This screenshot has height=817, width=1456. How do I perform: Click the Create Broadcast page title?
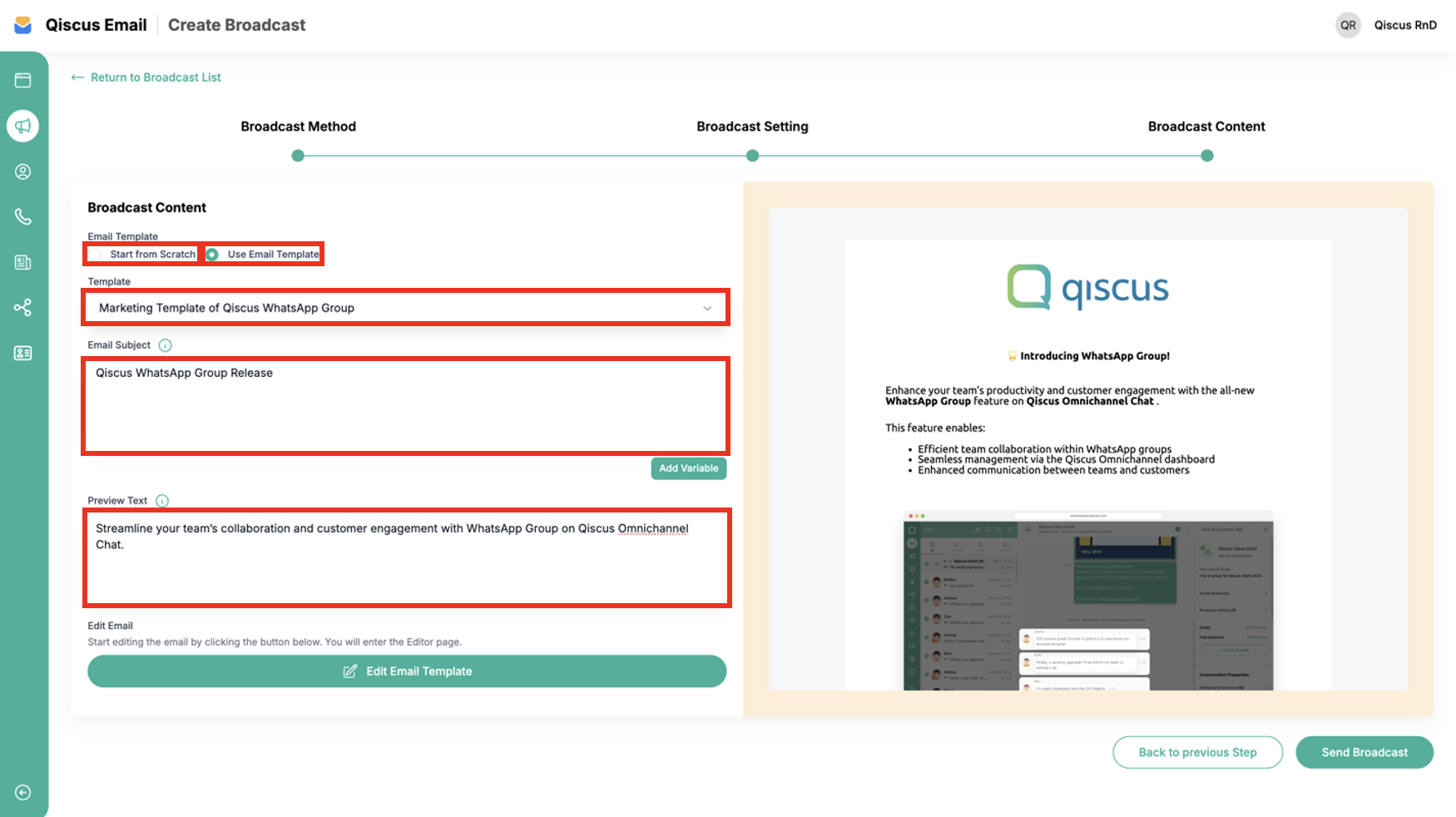[236, 25]
